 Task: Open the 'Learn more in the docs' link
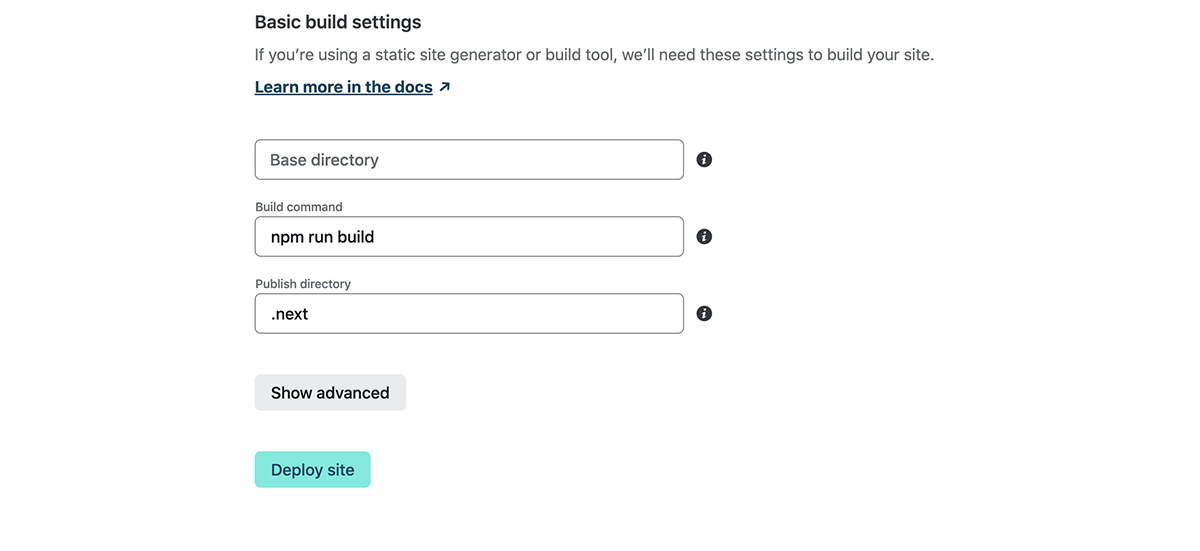click(x=343, y=87)
